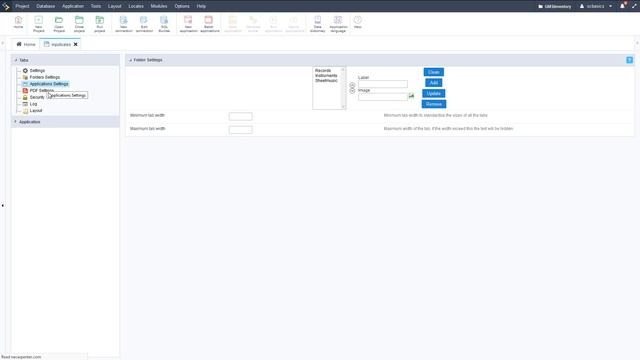Open the user account dropdown
Image resolution: width=640 pixels, height=360 pixels.
[596, 6]
